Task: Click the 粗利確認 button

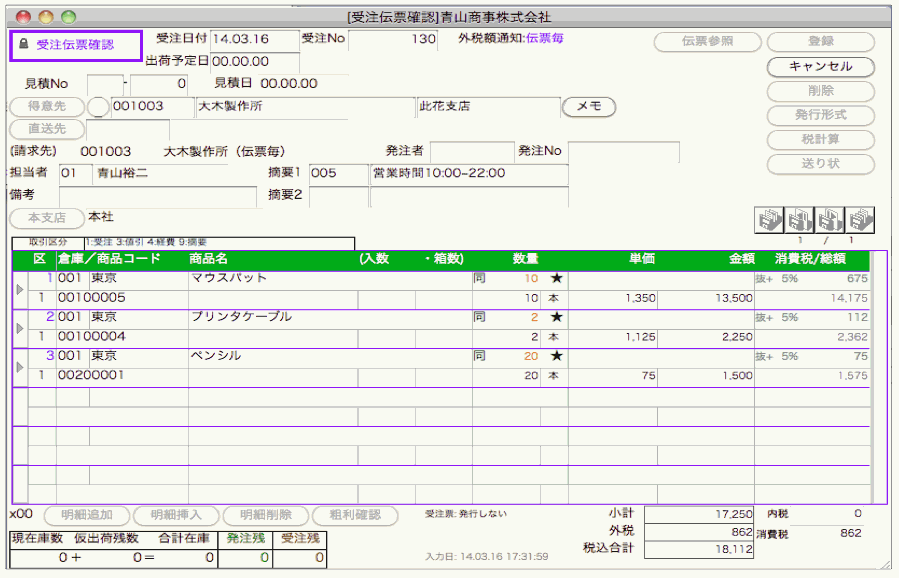Action: (355, 515)
